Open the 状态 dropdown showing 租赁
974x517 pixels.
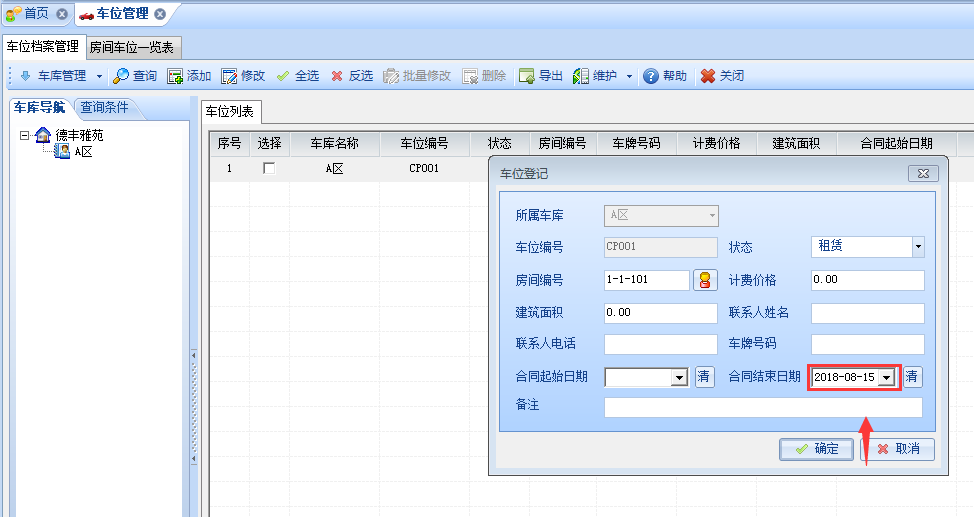coord(918,247)
